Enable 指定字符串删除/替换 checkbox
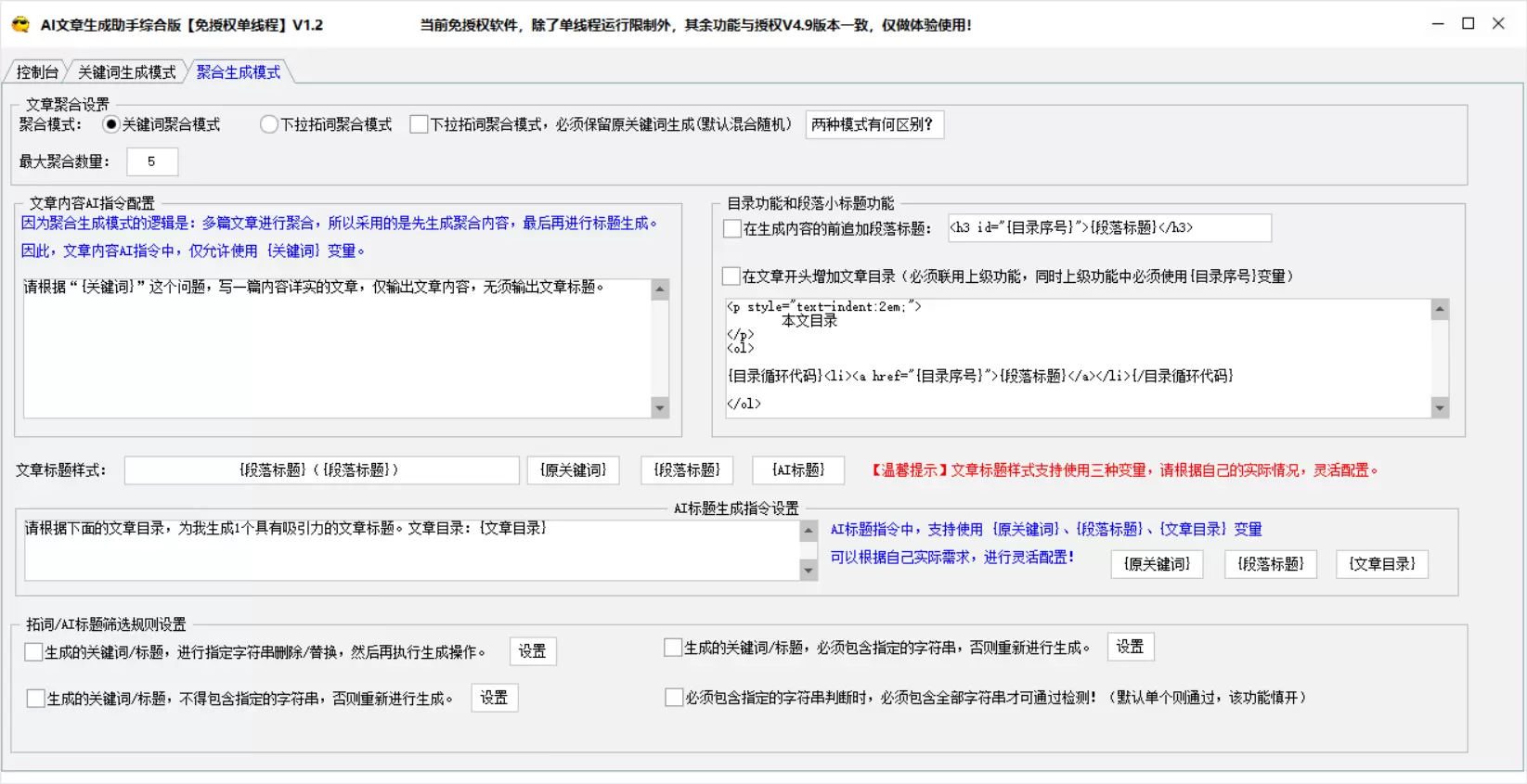The width and height of the screenshot is (1527, 784). point(33,652)
